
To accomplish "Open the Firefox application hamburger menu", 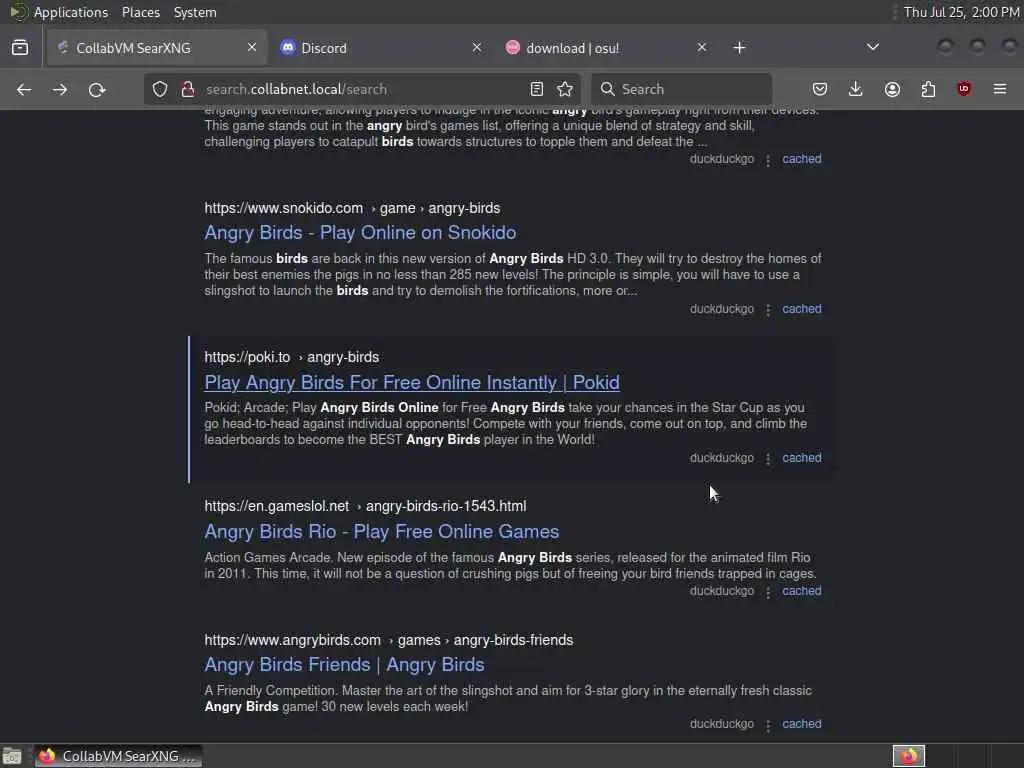I will click(x=1000, y=89).
